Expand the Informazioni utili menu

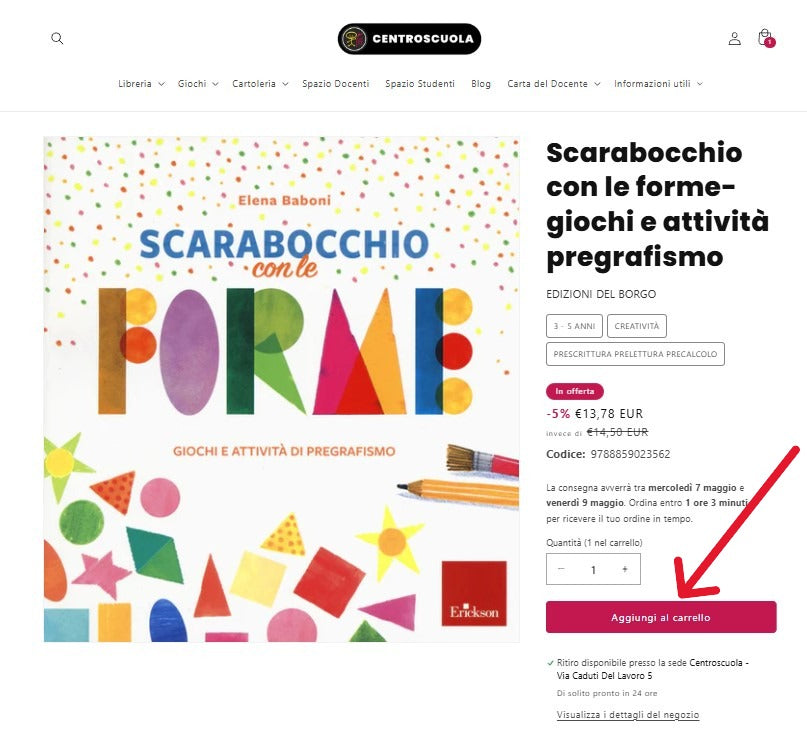click(658, 83)
